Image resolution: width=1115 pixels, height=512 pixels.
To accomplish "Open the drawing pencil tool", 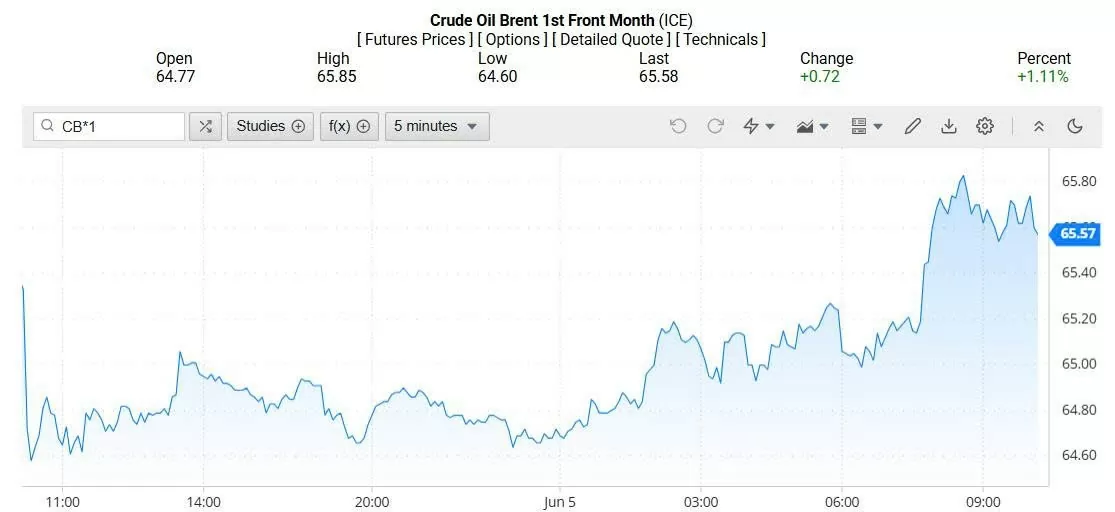I will (x=912, y=126).
